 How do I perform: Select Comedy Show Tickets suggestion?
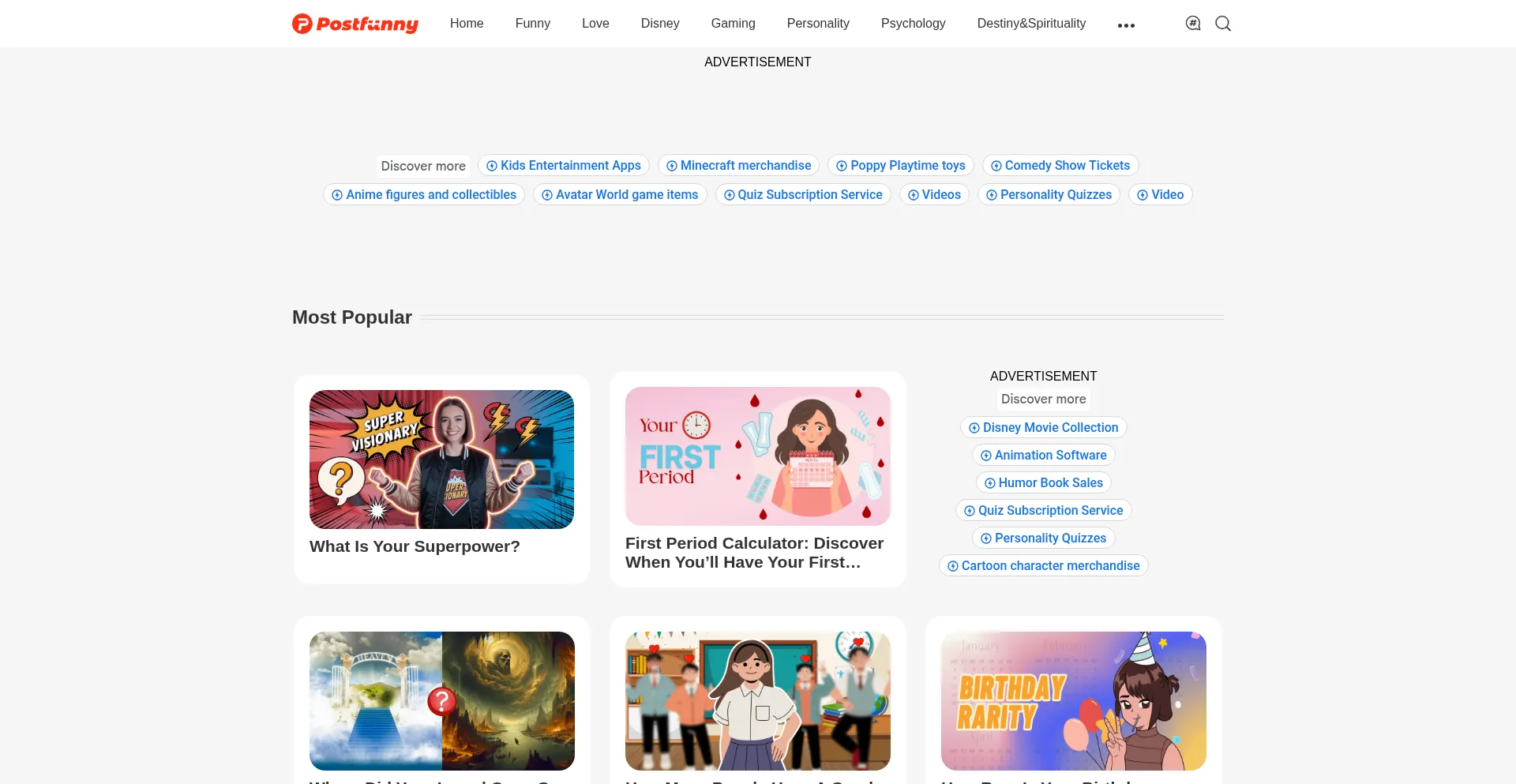(x=1060, y=166)
